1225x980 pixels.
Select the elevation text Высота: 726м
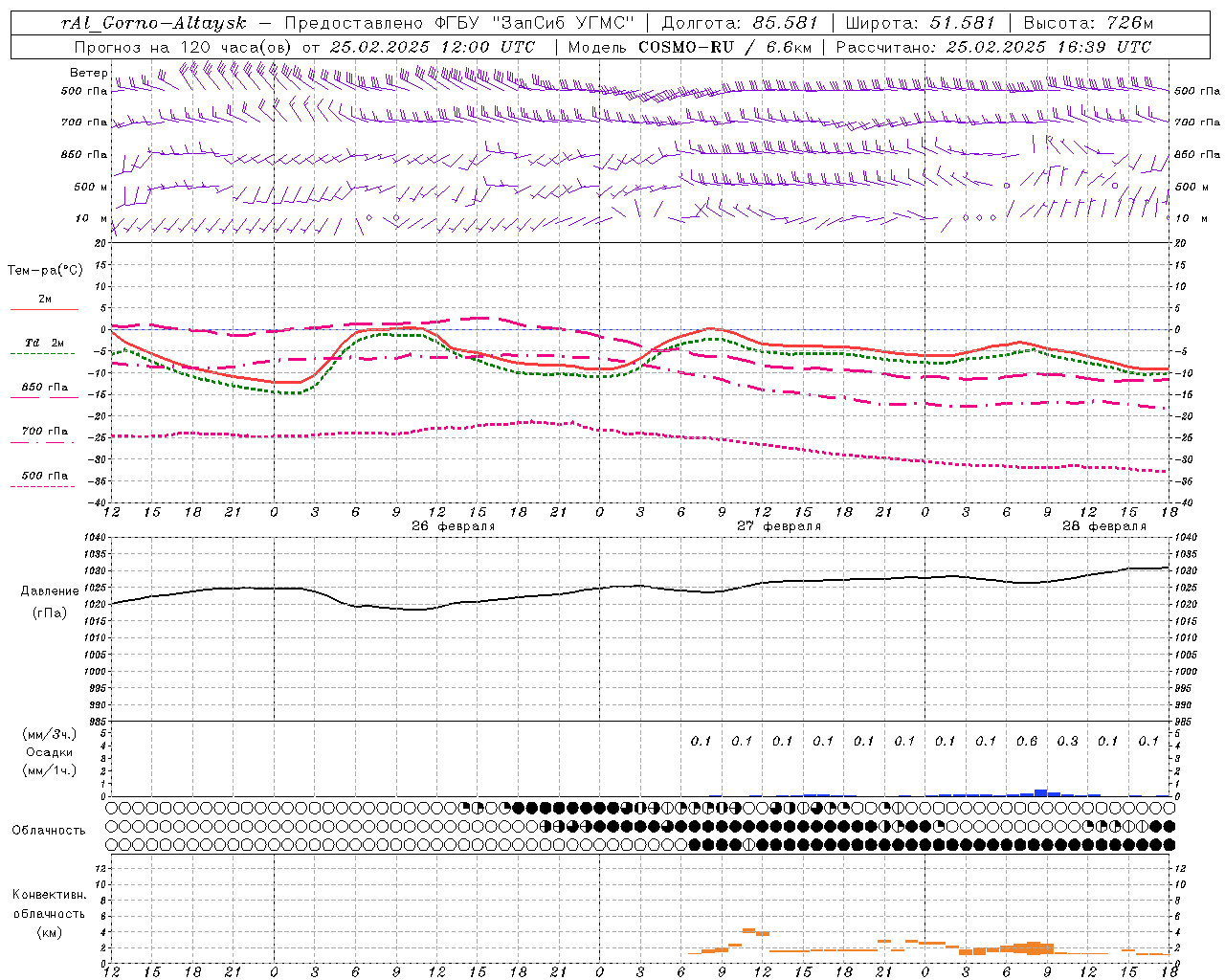tap(1089, 23)
